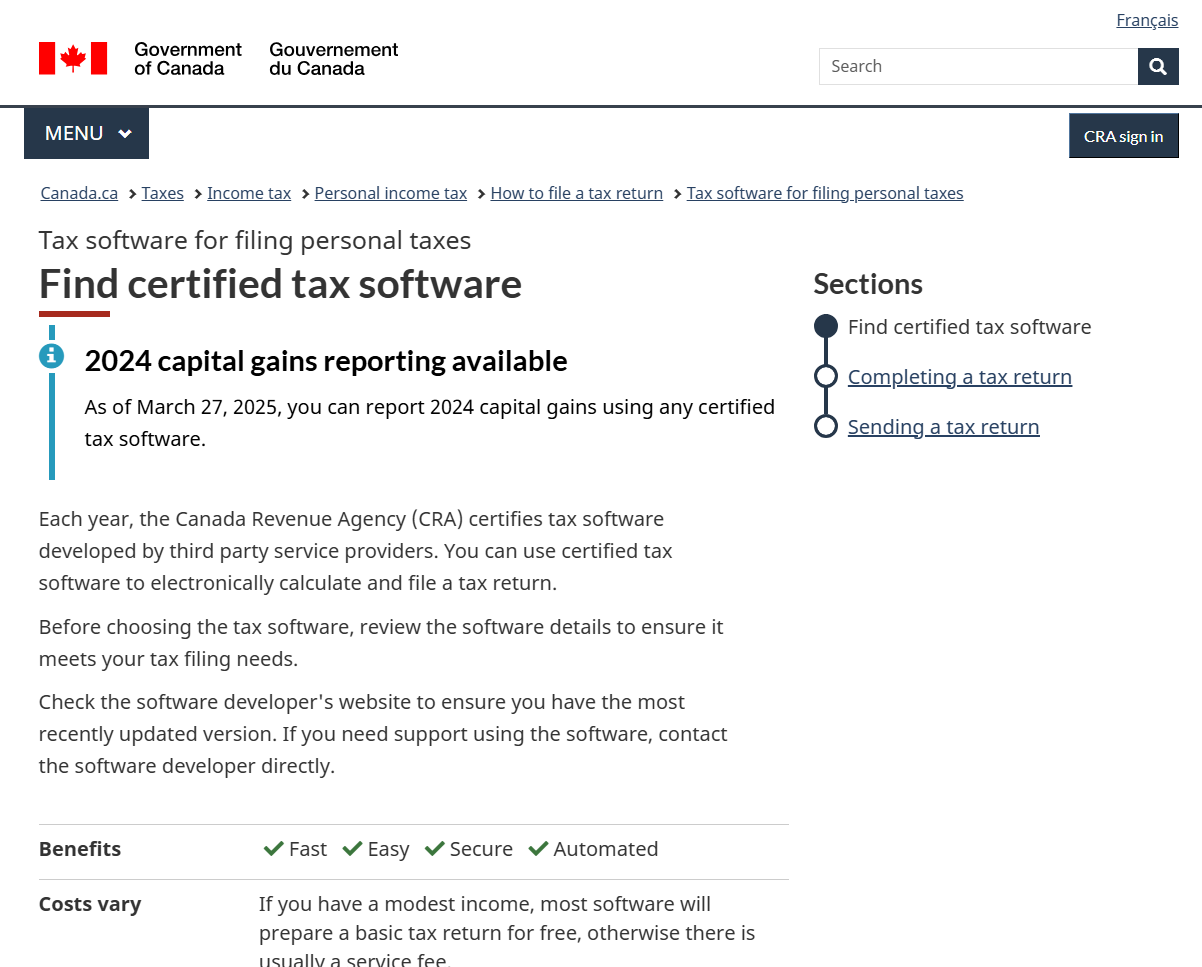Open the breadcrumb link How to file a tax return

[576, 193]
